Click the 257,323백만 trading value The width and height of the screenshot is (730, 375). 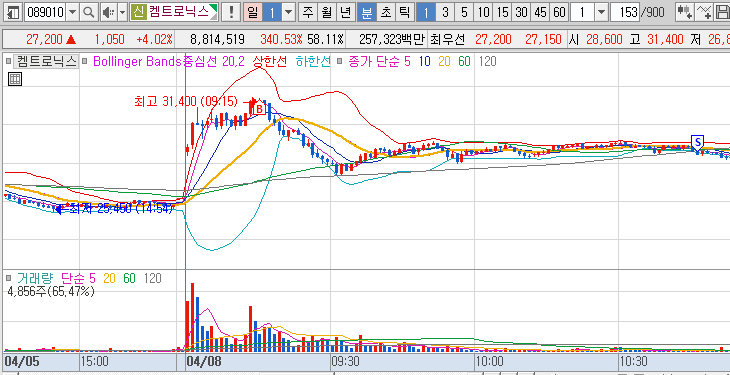(x=392, y=40)
